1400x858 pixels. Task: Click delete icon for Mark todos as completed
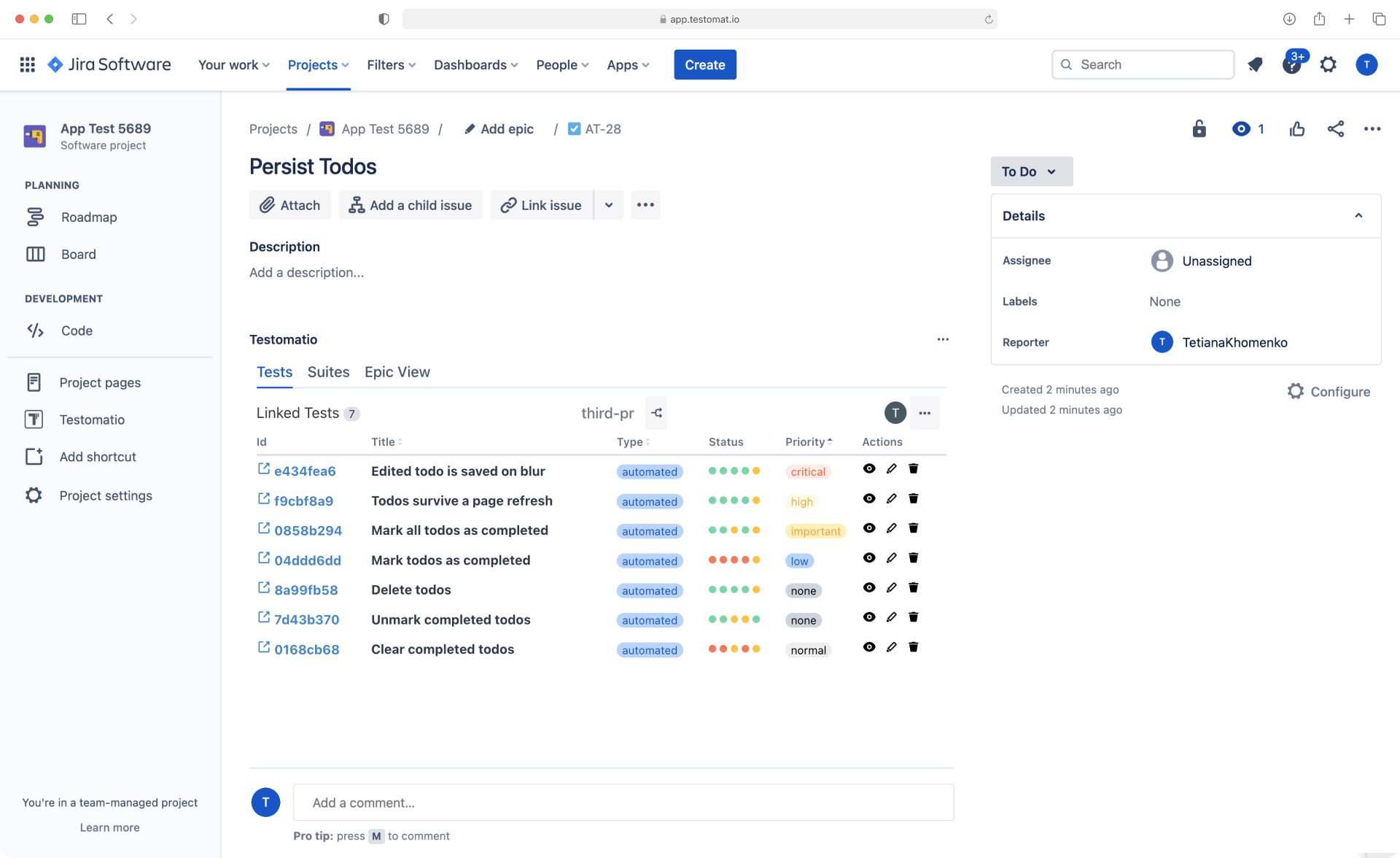pyautogui.click(x=913, y=558)
